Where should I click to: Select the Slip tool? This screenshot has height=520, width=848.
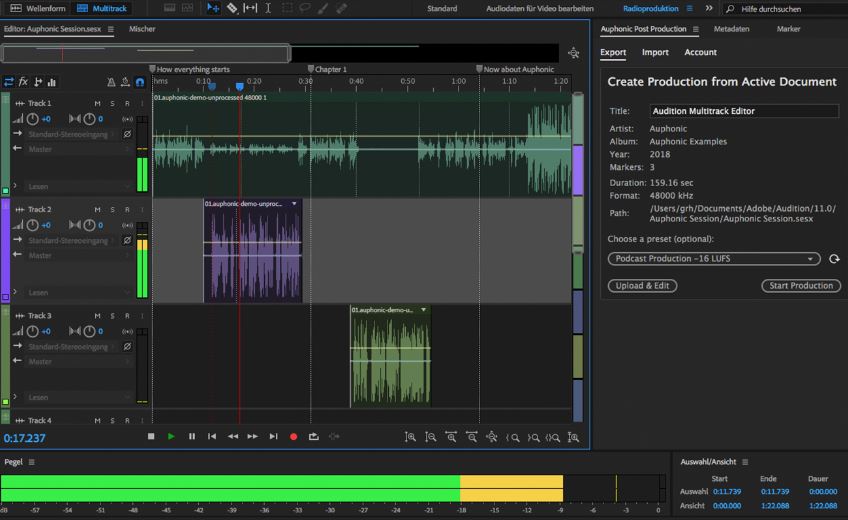point(250,8)
